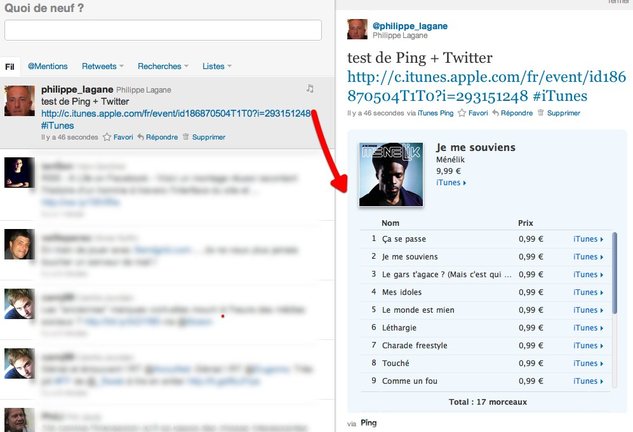The width and height of the screenshot is (633, 432).
Task: Click the Supprimer trash in the timeline tweet
Action: coord(206,136)
